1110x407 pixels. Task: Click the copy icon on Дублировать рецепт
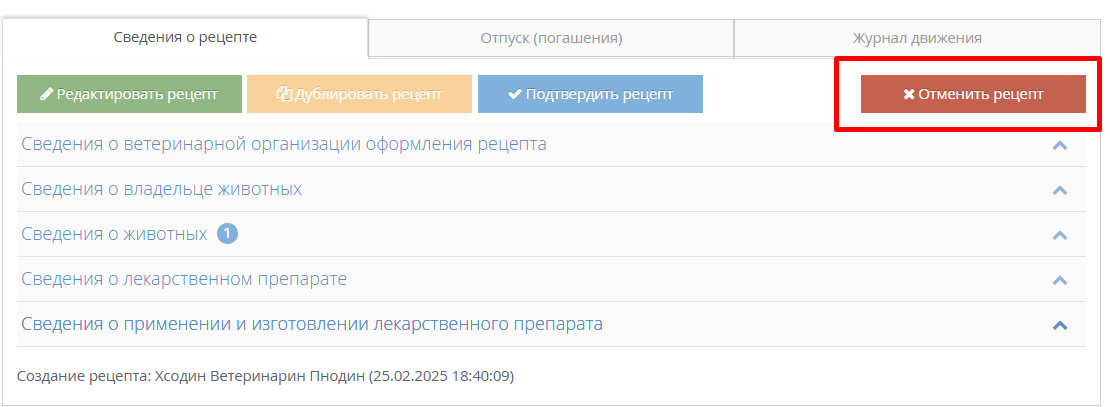284,94
